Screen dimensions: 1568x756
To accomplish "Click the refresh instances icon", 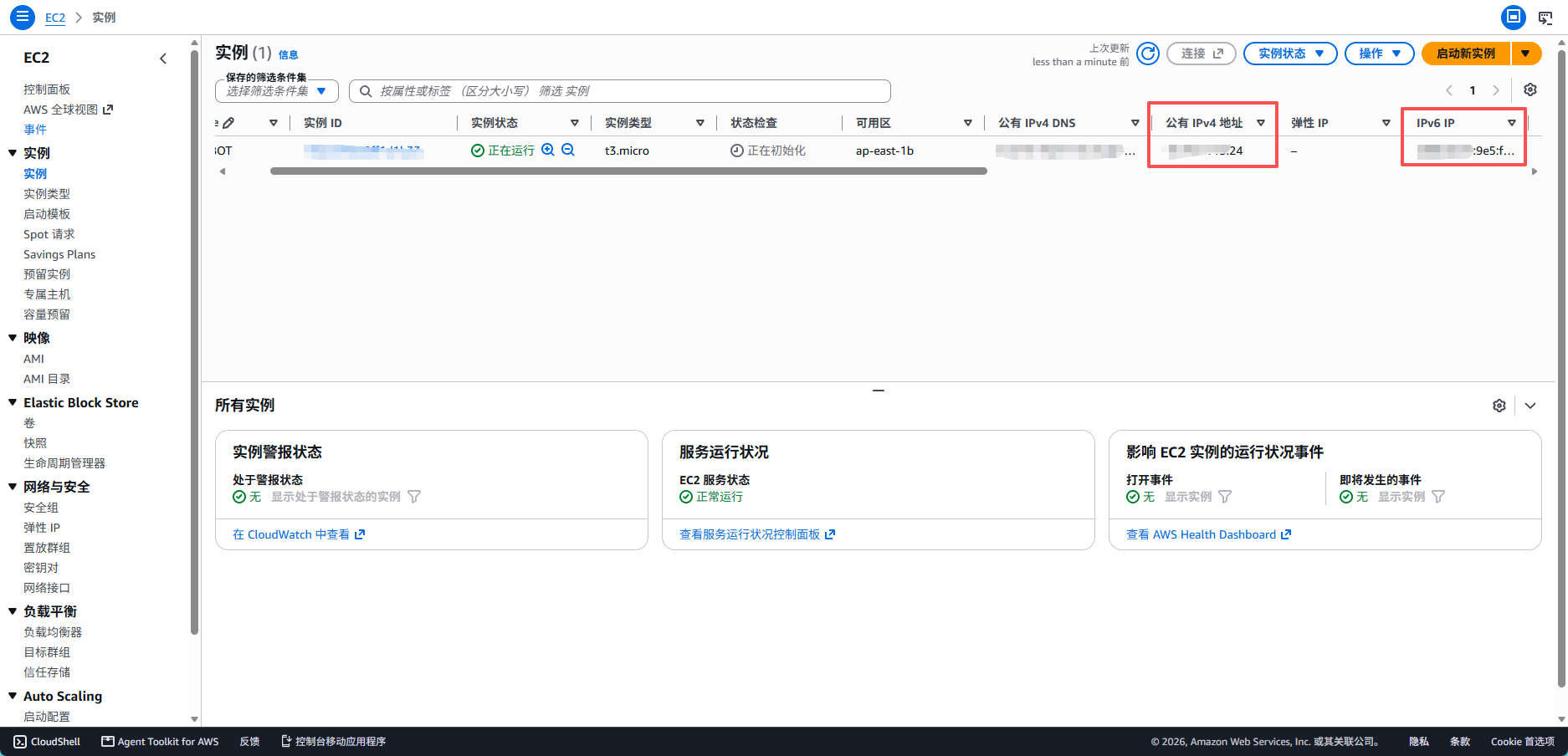I will (1148, 54).
